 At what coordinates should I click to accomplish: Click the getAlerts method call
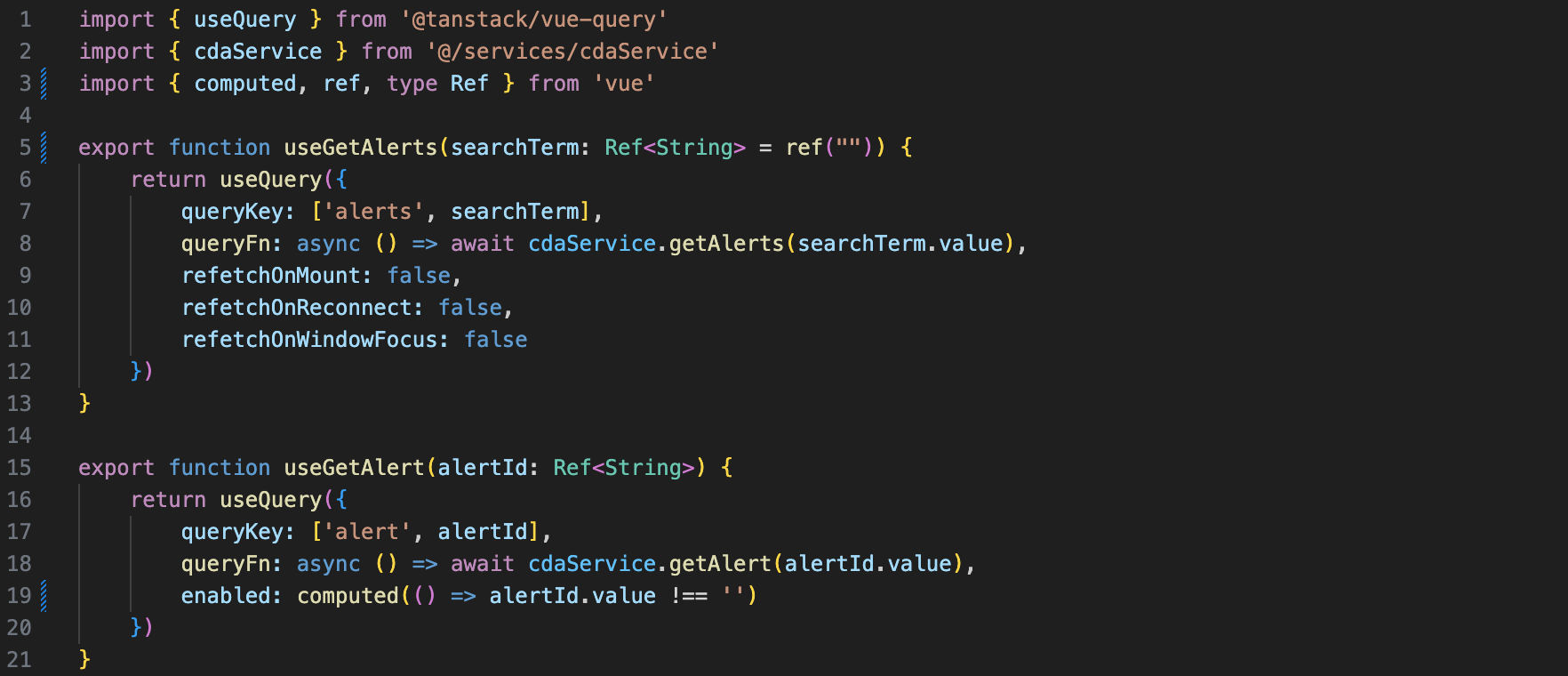pyautogui.click(x=725, y=244)
